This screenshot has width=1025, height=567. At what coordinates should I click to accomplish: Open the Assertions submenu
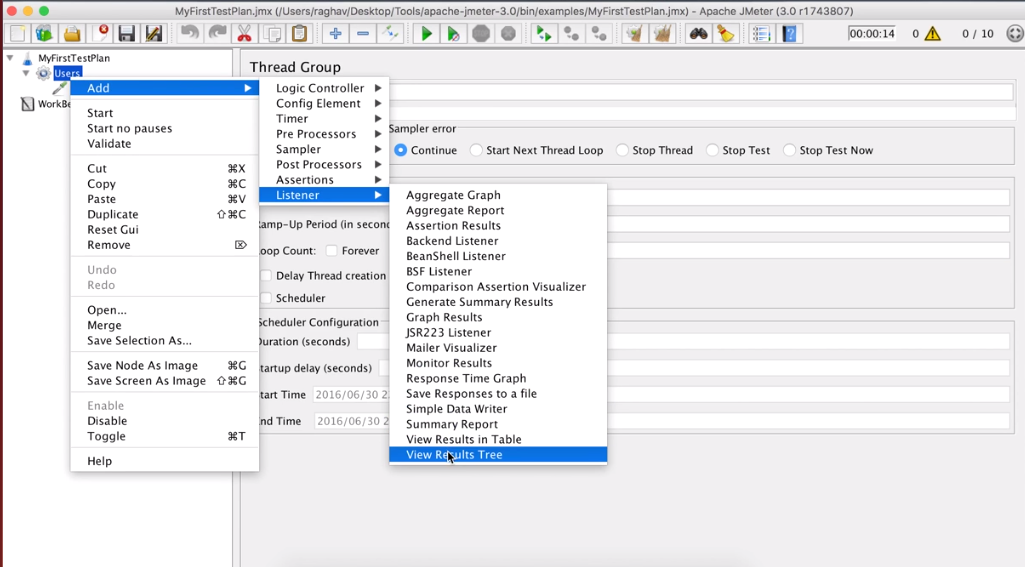pyautogui.click(x=324, y=180)
